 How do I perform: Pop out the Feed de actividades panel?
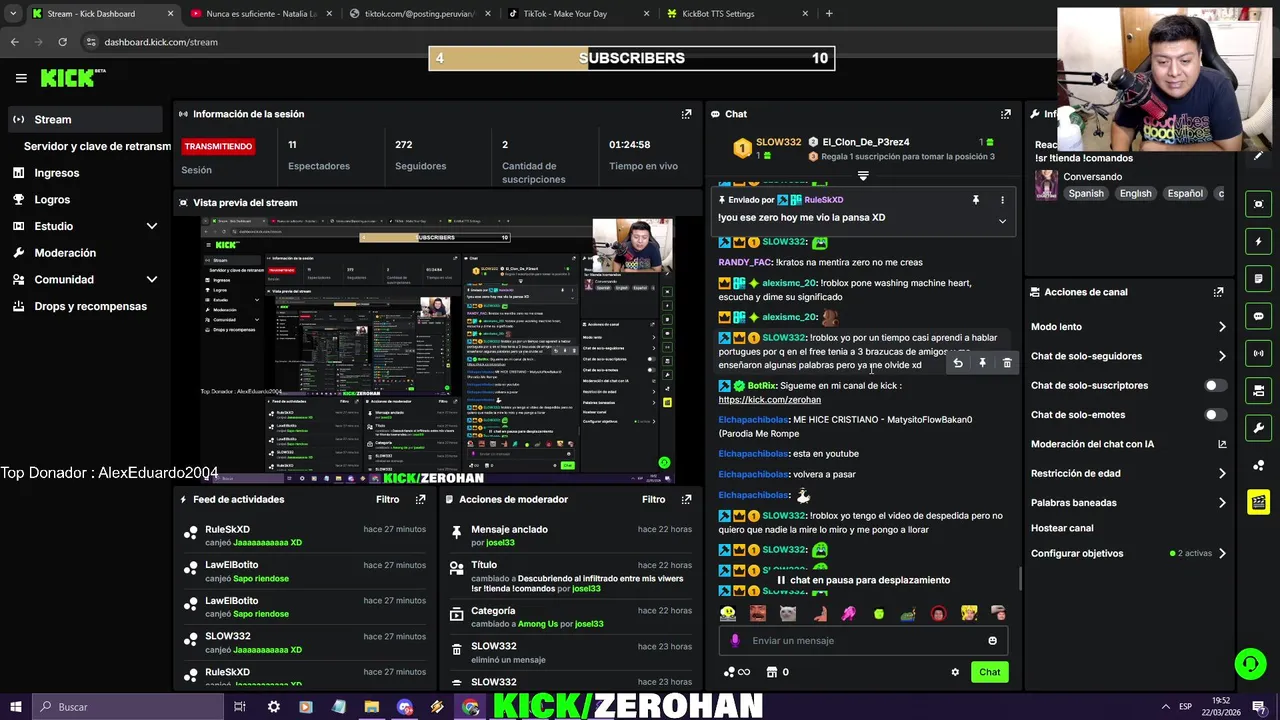click(420, 499)
